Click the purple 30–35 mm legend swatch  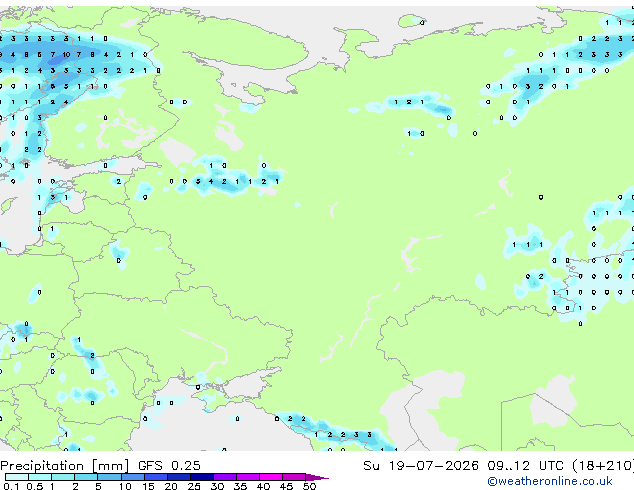(225, 477)
